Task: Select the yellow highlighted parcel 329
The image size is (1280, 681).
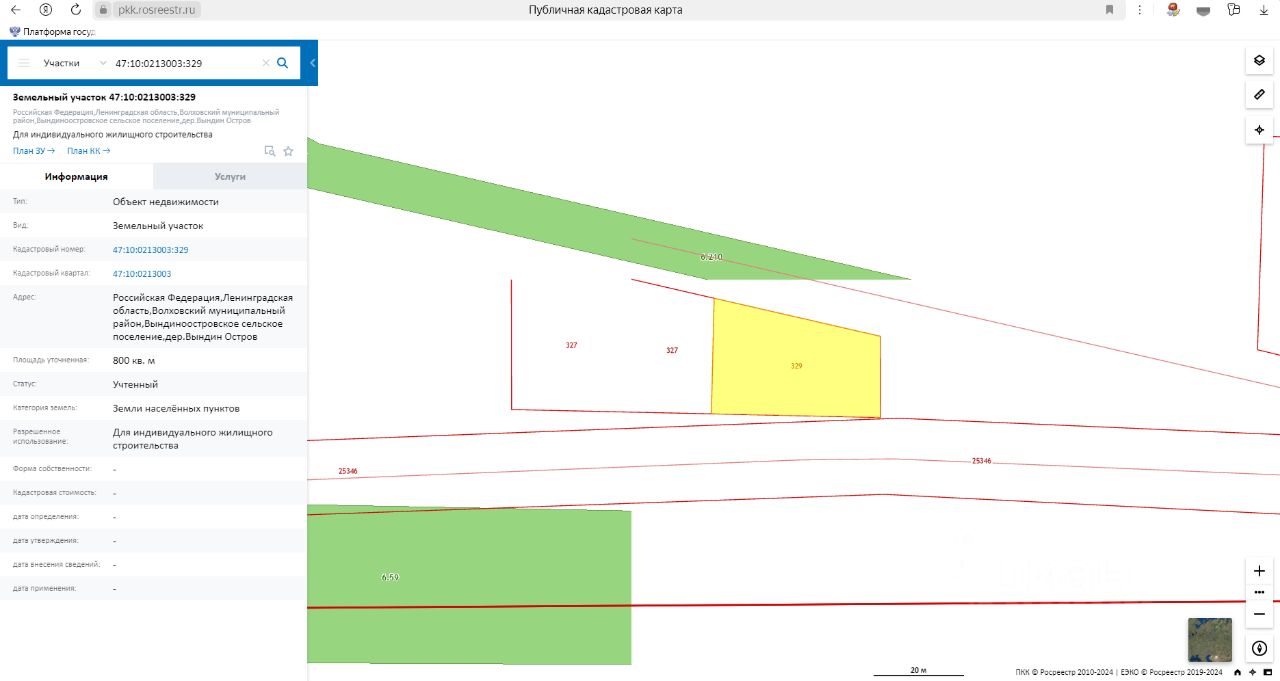Action: (x=796, y=360)
